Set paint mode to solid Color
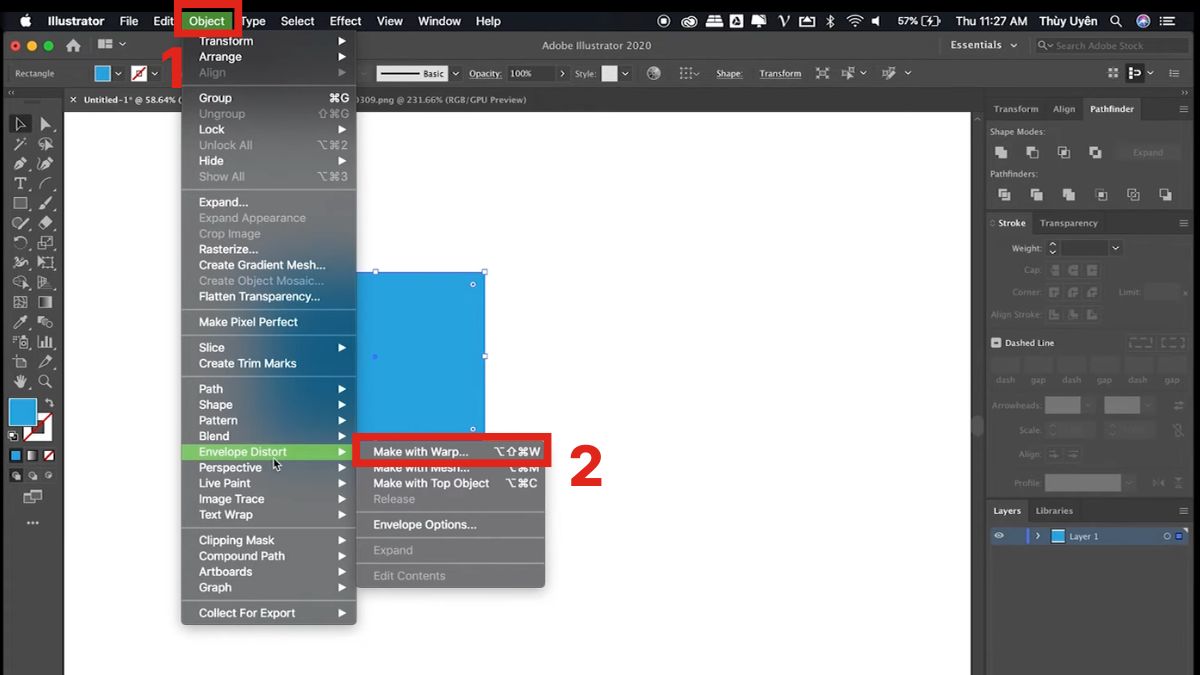 (16, 456)
